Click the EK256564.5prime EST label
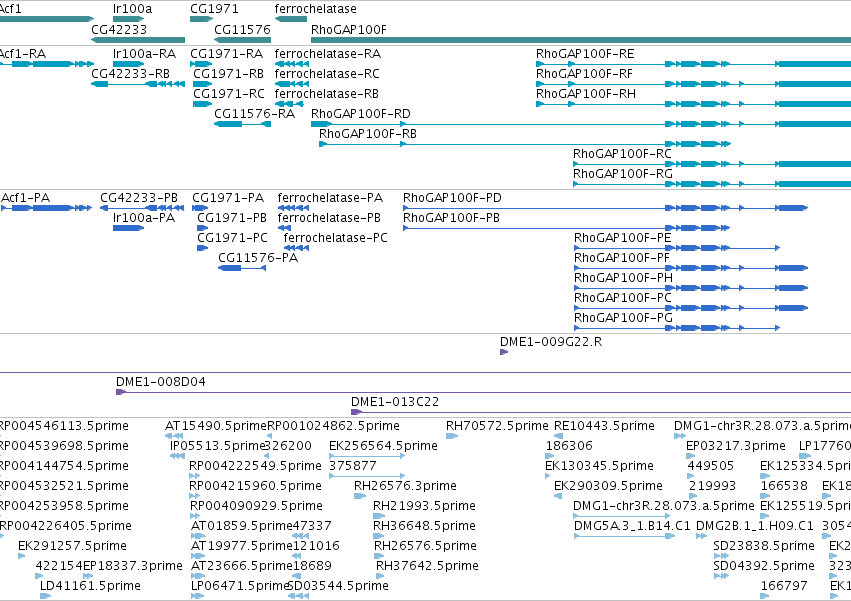Viewport: 851px width, 601px height. (383, 447)
